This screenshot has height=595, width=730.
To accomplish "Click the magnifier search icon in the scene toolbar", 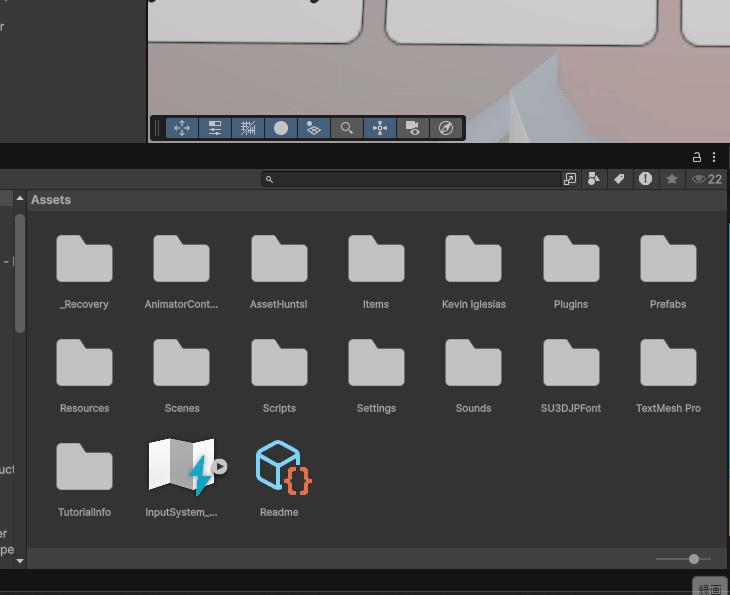I will coord(346,128).
